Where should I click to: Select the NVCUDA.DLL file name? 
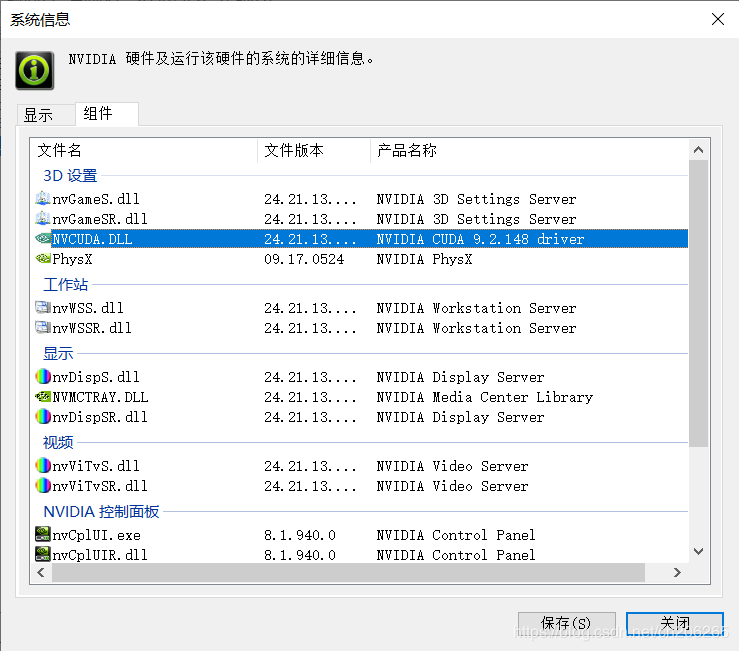pyautogui.click(x=92, y=239)
